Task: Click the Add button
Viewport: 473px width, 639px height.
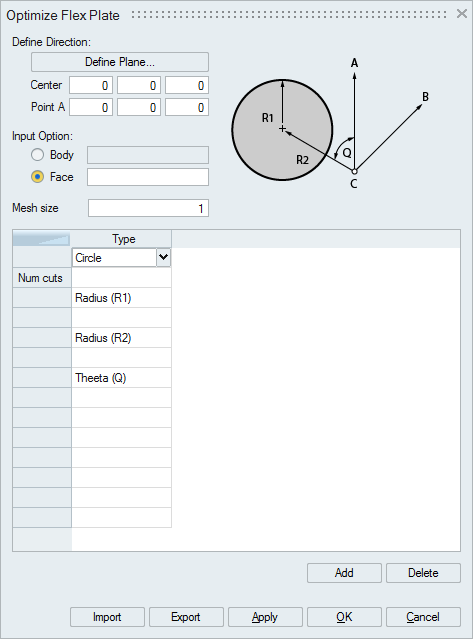Action: tap(344, 573)
